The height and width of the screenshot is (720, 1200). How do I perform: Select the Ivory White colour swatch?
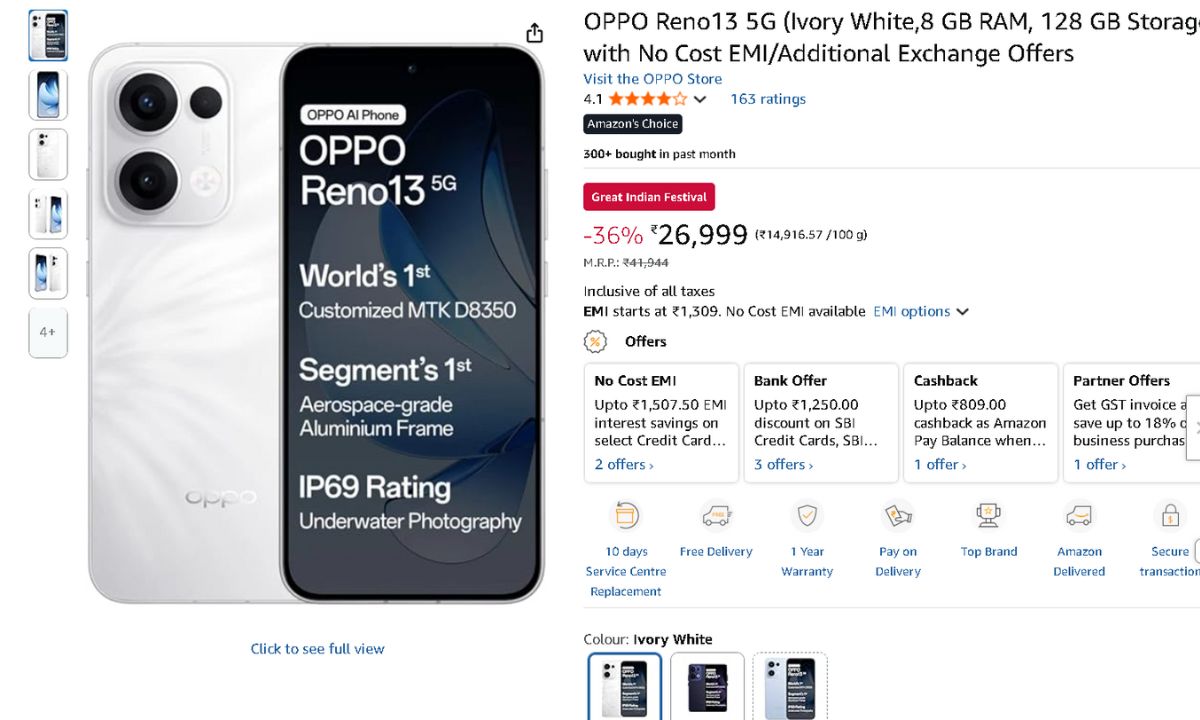point(624,687)
